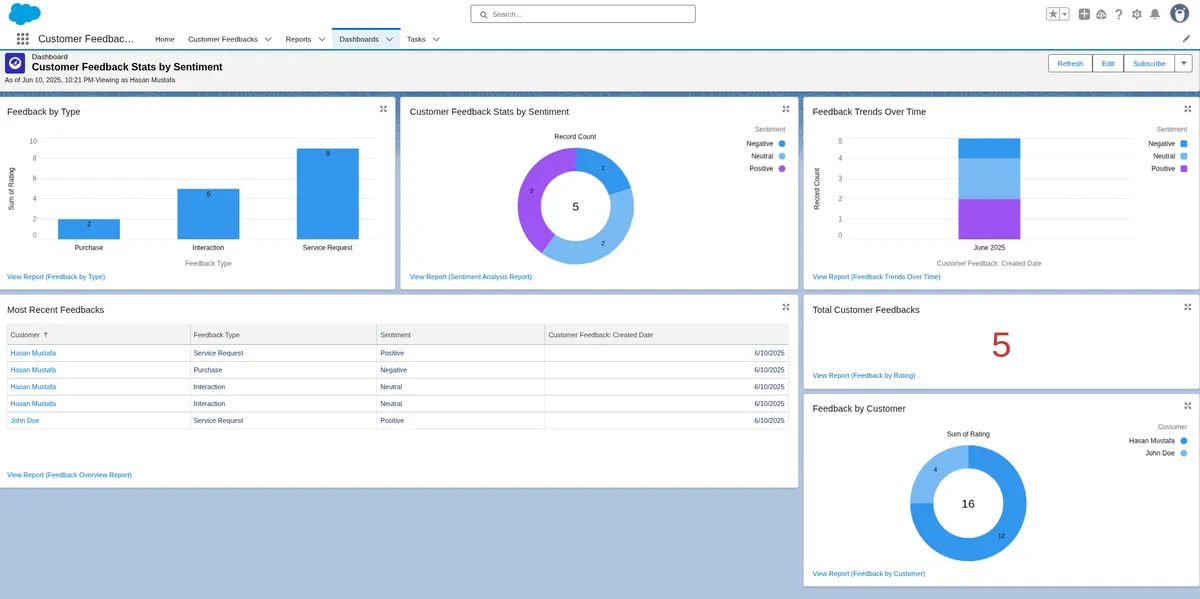This screenshot has height=599, width=1200.
Task: Open the App Launcher grid icon
Action: click(22, 39)
